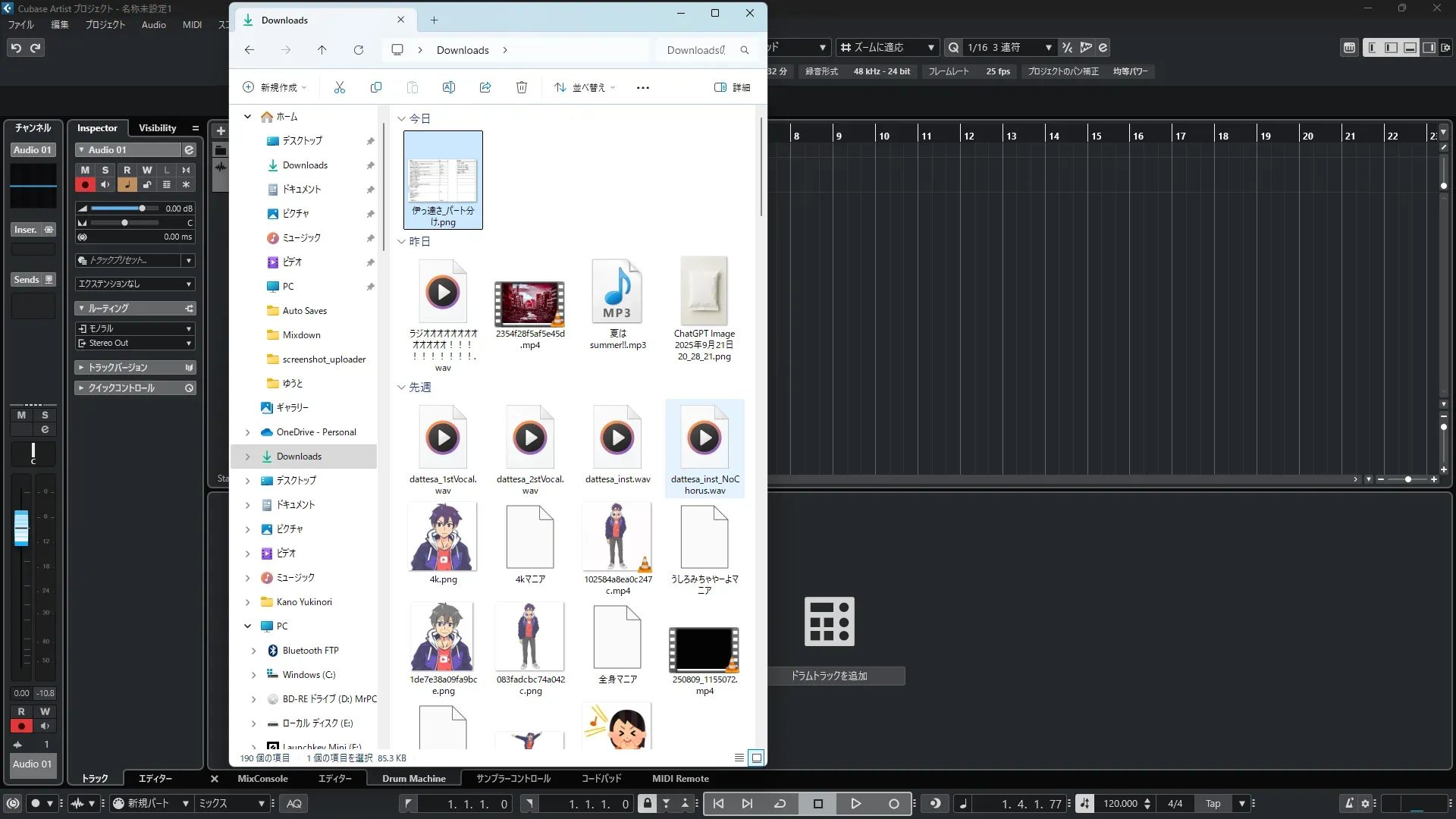This screenshot has width=1456, height=819.
Task: Click the monitor speaker icon in Inspector
Action: 105,185
